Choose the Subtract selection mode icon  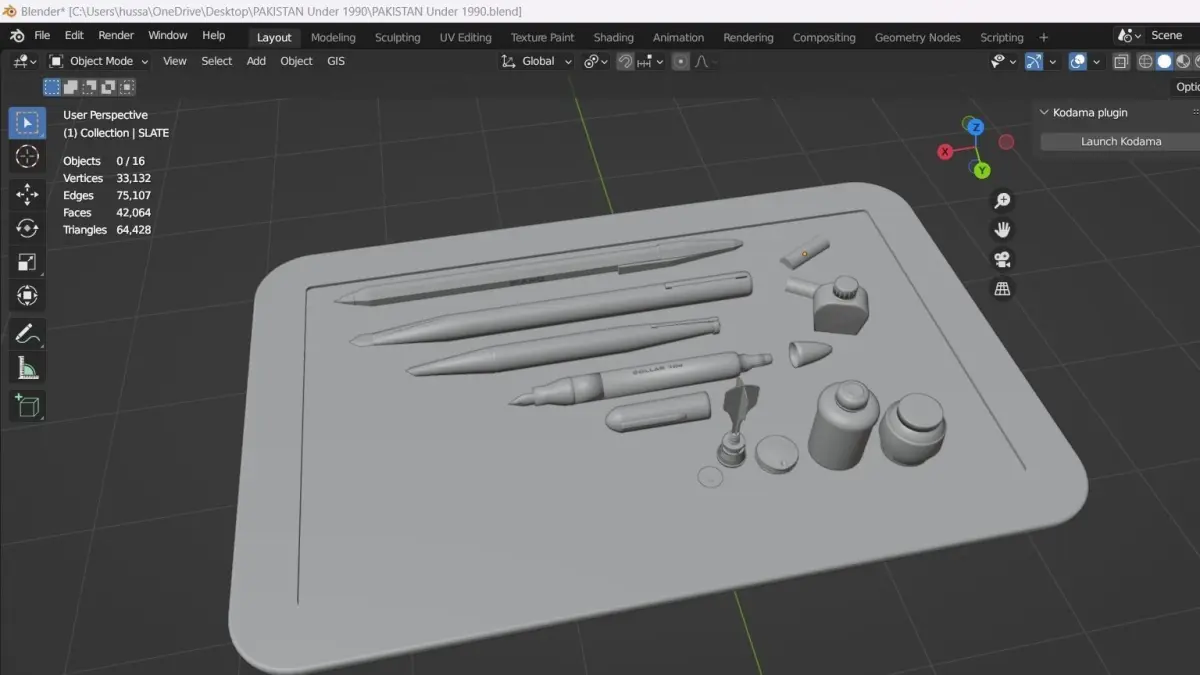(x=88, y=87)
